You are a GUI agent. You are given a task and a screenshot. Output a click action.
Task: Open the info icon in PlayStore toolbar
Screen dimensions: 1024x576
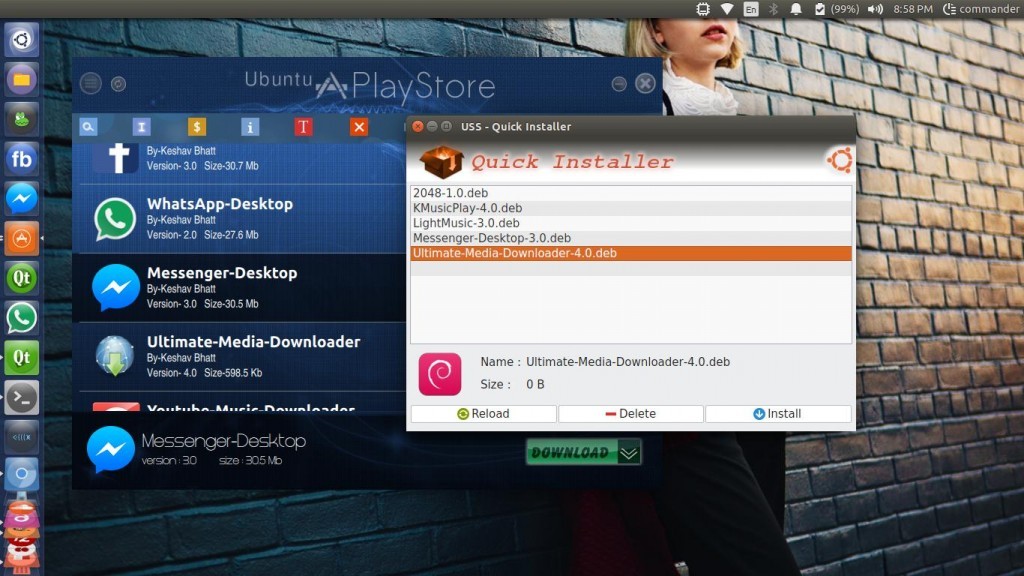[250, 127]
